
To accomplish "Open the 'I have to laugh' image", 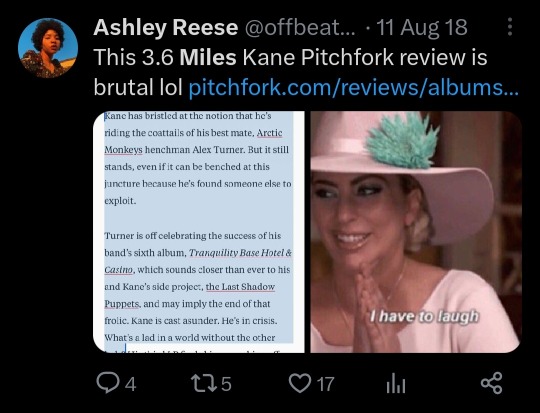I will tap(416, 232).
